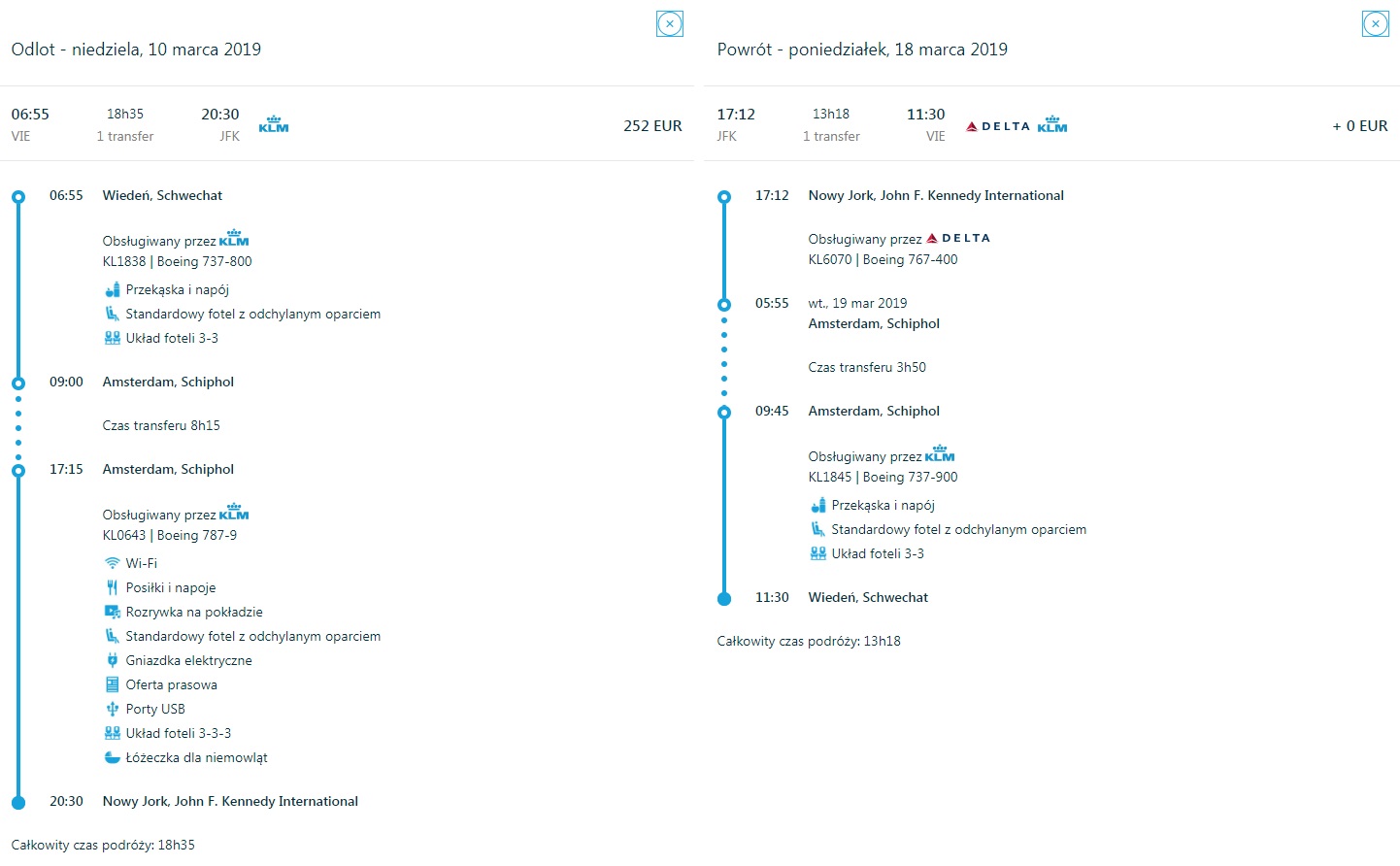Click the KL6070 Boeing 767-400 flight text
Viewport: 1400px width, 866px height.
(x=883, y=259)
